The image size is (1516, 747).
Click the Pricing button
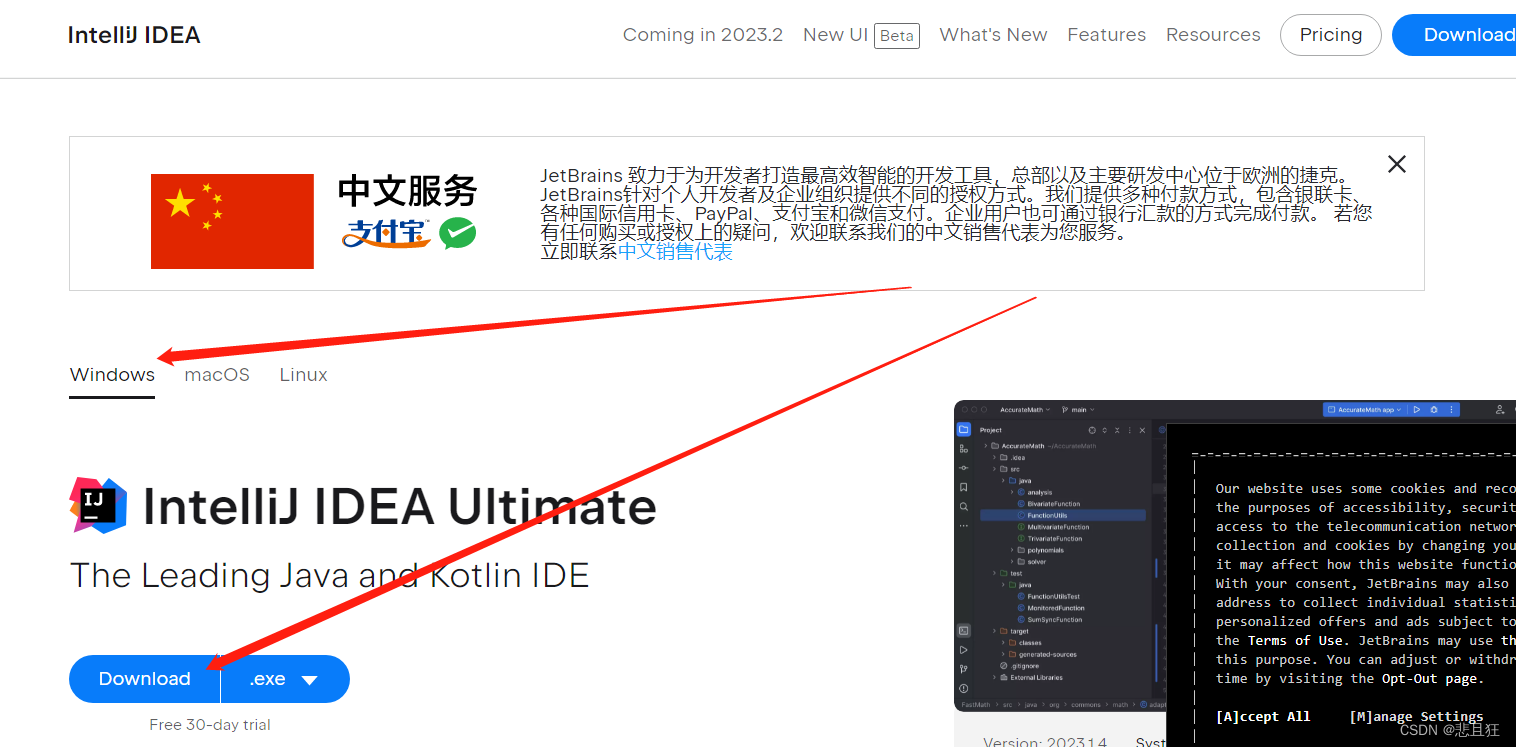[1330, 35]
